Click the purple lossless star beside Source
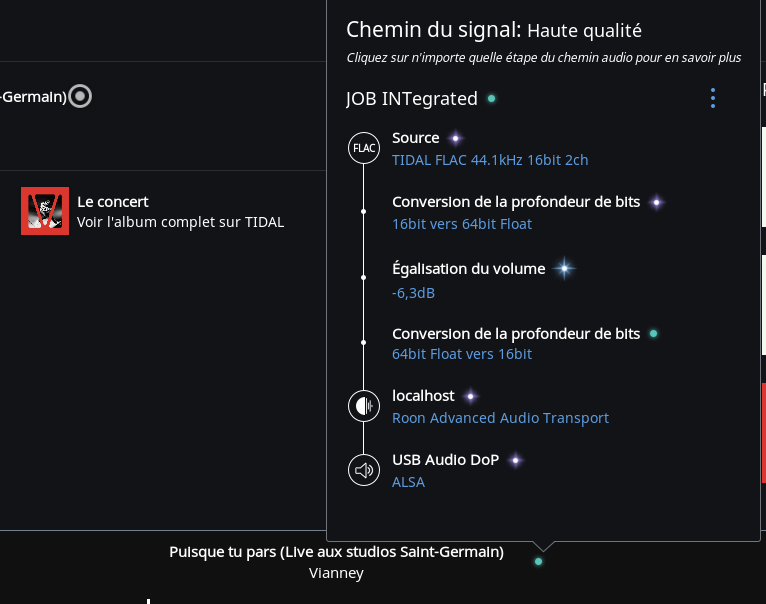The image size is (766, 604). [455, 138]
